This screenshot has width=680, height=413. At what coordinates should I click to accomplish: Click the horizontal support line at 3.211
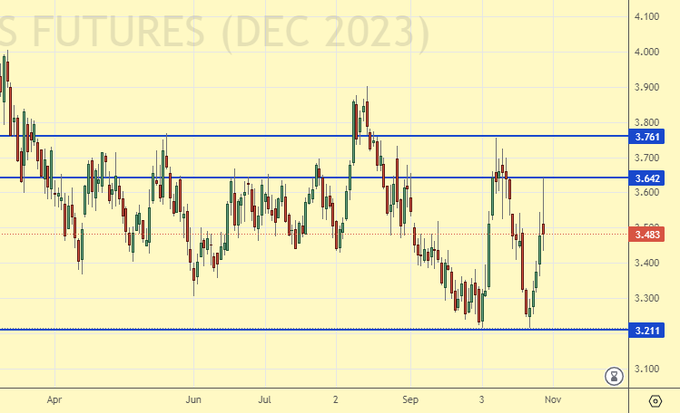[300, 329]
